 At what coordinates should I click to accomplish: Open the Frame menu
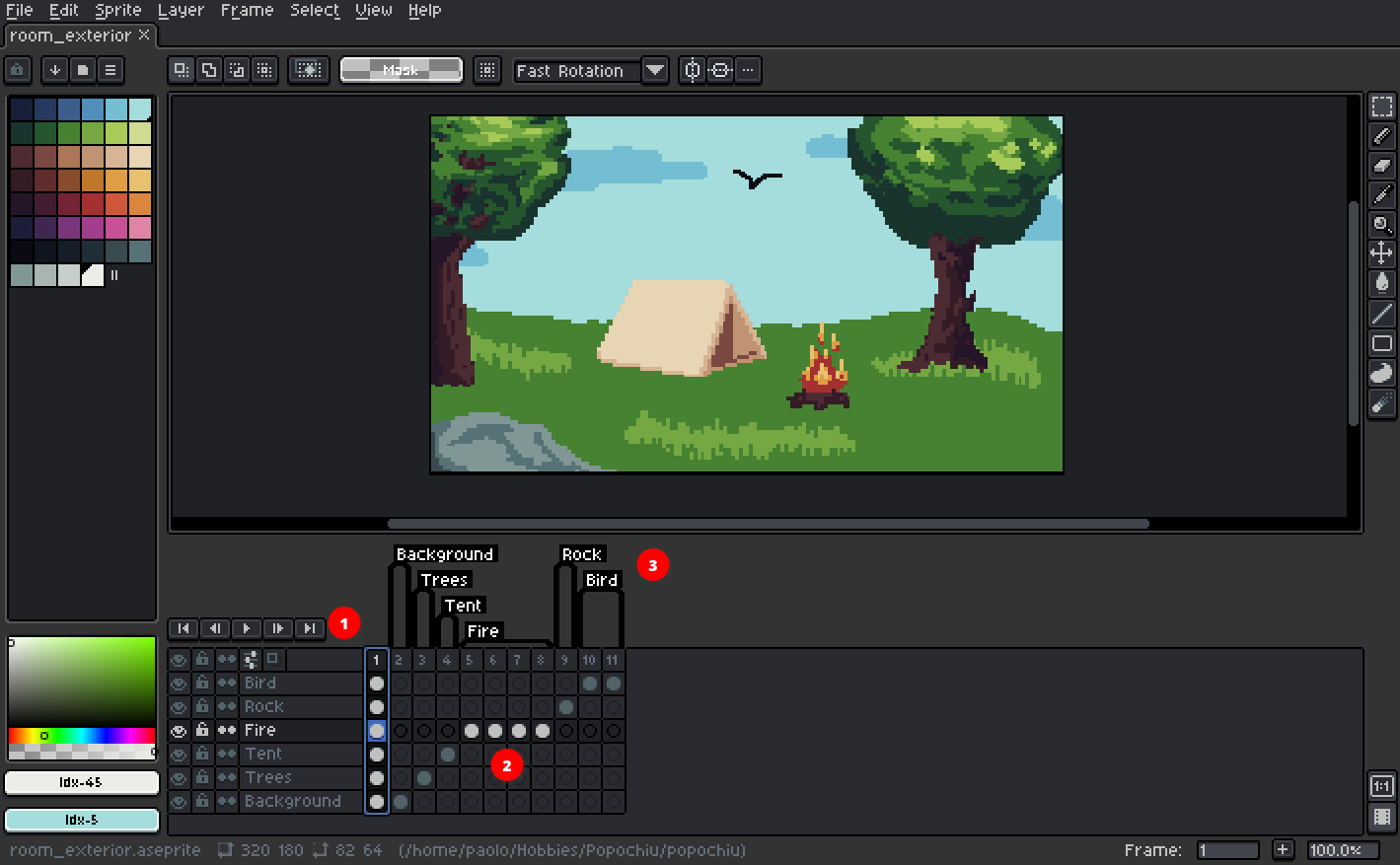click(x=247, y=10)
